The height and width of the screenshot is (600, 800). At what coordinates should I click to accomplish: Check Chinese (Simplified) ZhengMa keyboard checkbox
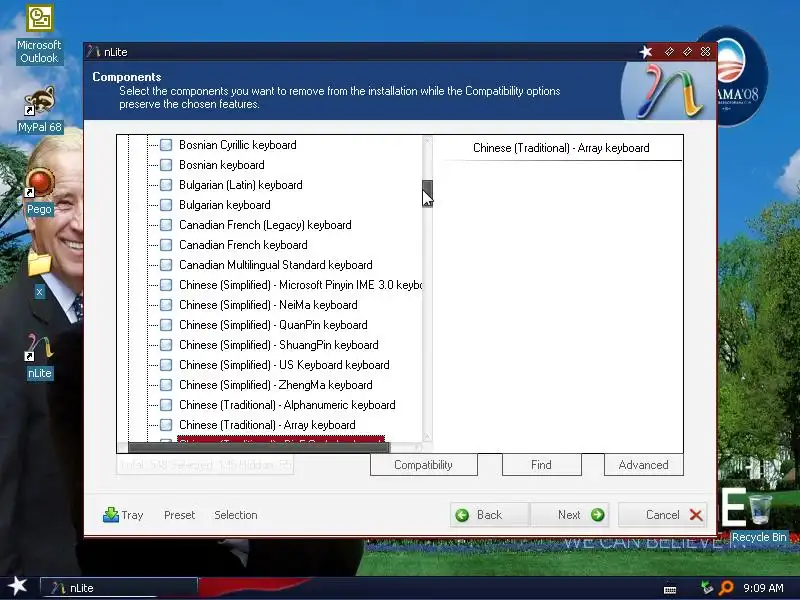pyautogui.click(x=166, y=385)
